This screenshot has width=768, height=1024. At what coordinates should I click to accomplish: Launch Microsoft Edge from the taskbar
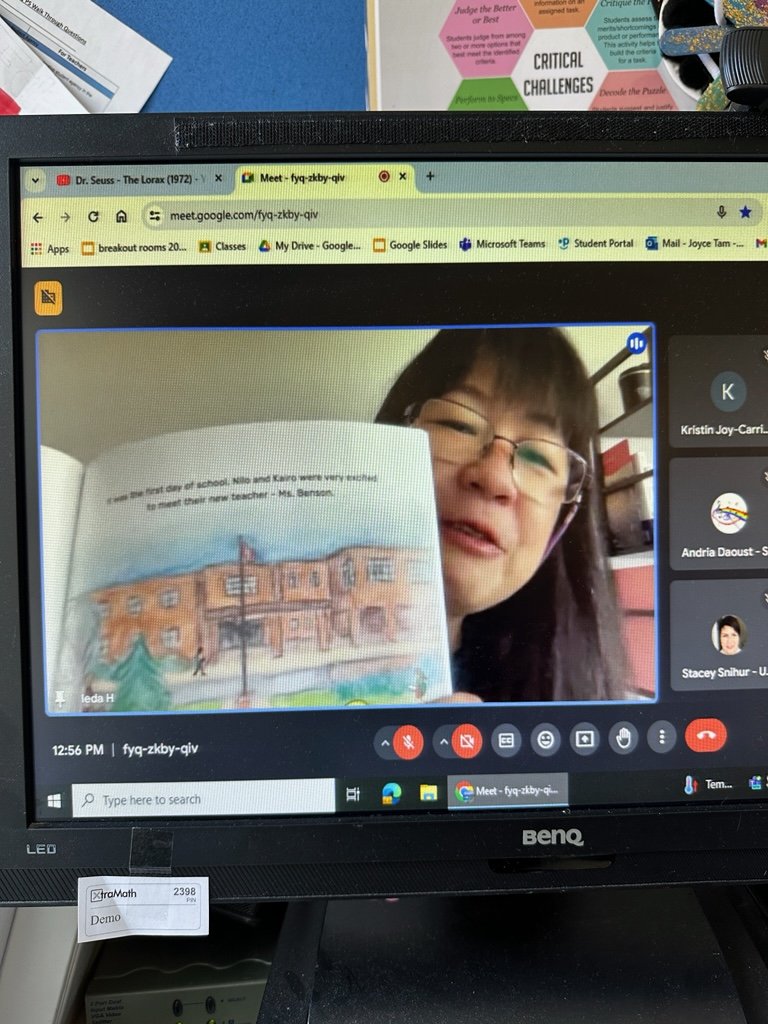[x=391, y=793]
